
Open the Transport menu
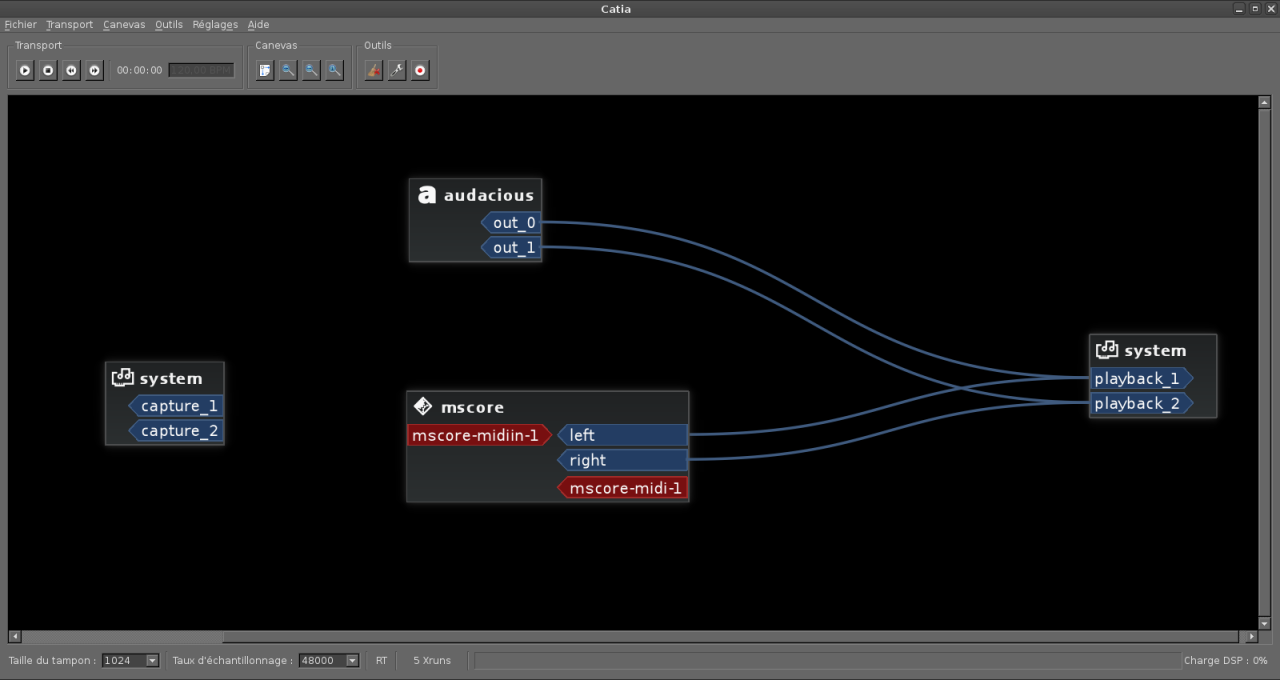coord(69,24)
